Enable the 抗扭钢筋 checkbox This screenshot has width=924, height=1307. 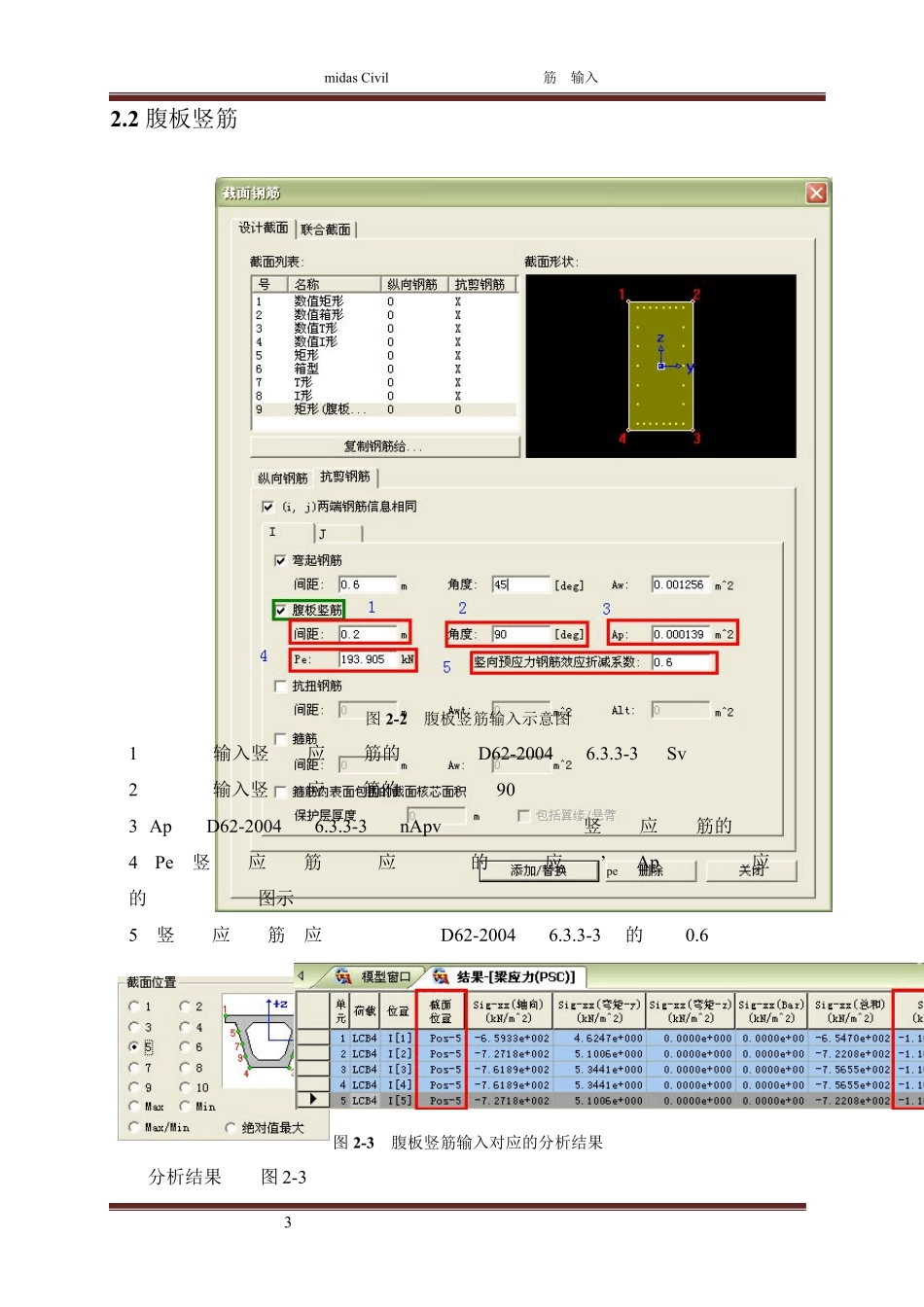point(280,686)
